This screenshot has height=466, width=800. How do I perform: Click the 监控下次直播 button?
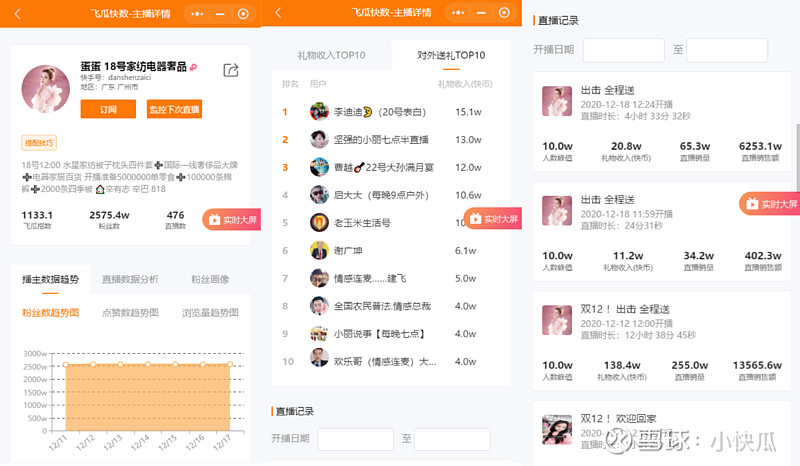click(x=174, y=109)
